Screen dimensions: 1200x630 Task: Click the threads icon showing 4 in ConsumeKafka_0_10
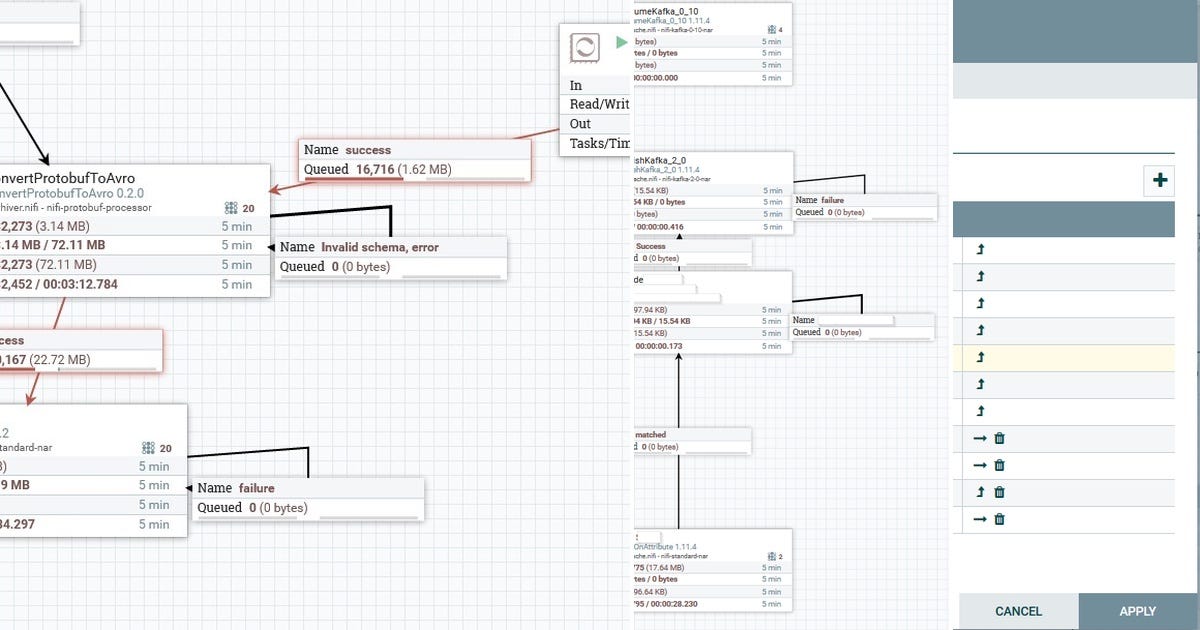771,30
